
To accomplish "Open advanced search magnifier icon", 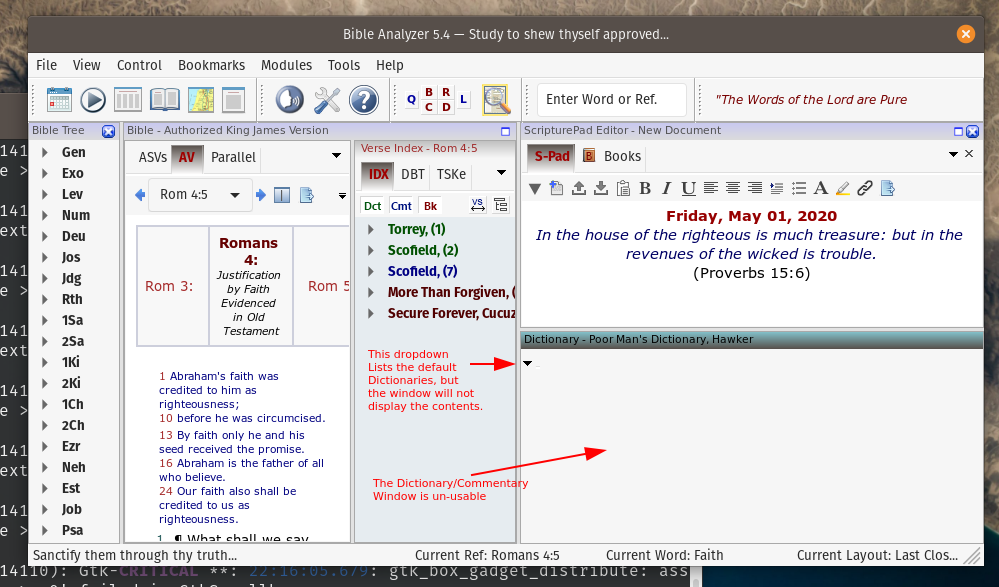I will coord(496,100).
